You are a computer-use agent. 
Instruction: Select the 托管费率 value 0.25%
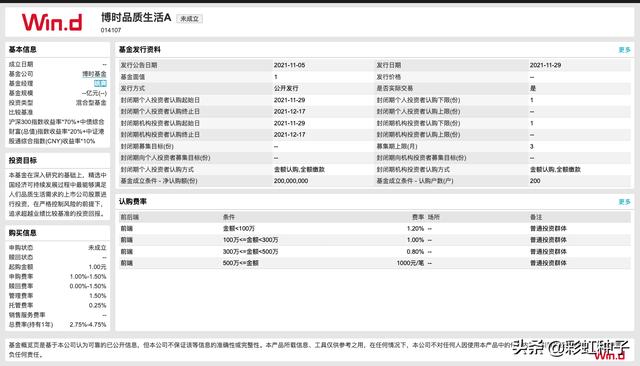[98, 305]
